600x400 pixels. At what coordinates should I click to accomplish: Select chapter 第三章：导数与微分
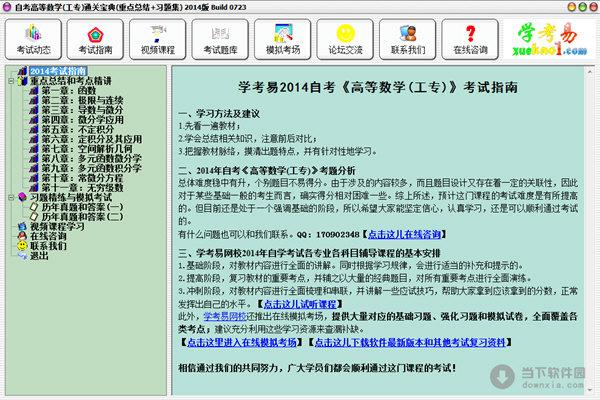pos(82,110)
